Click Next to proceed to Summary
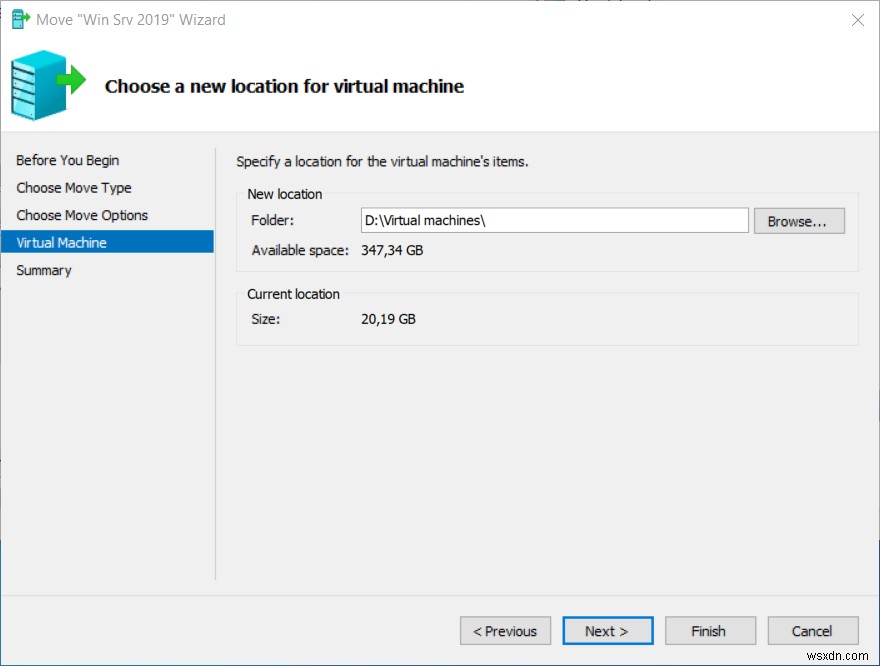This screenshot has height=666, width=880. (608, 630)
